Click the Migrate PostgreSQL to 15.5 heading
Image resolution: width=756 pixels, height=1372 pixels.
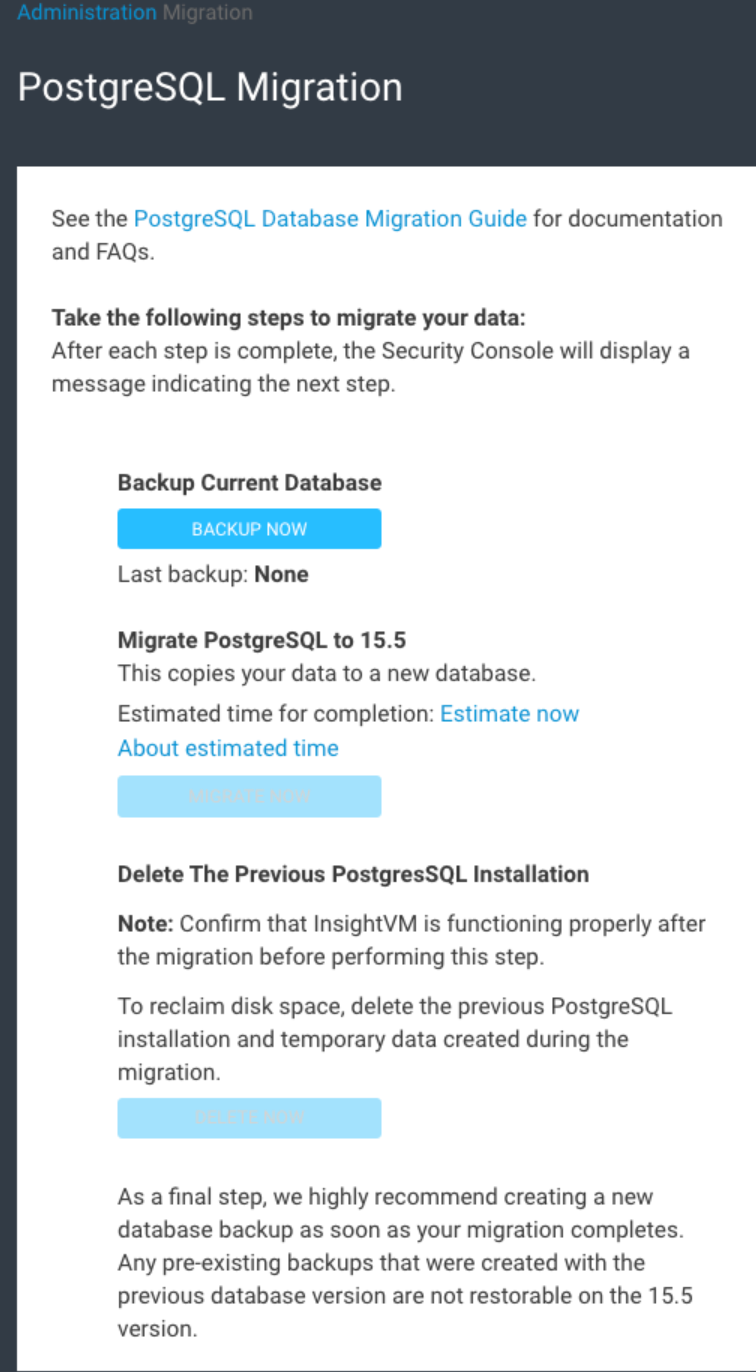tap(261, 640)
